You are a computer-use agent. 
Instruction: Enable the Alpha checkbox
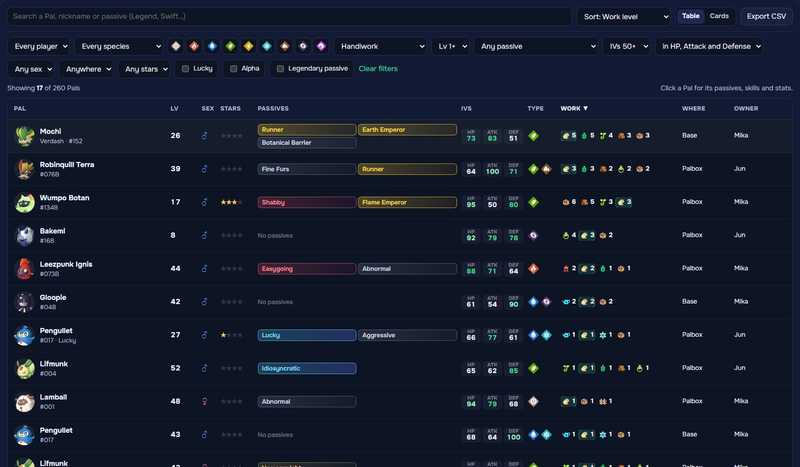click(x=233, y=68)
